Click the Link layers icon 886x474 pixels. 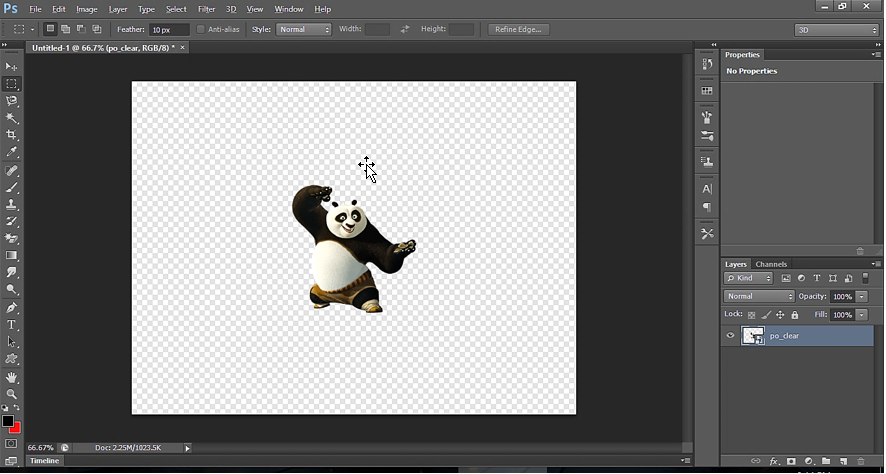(755, 461)
